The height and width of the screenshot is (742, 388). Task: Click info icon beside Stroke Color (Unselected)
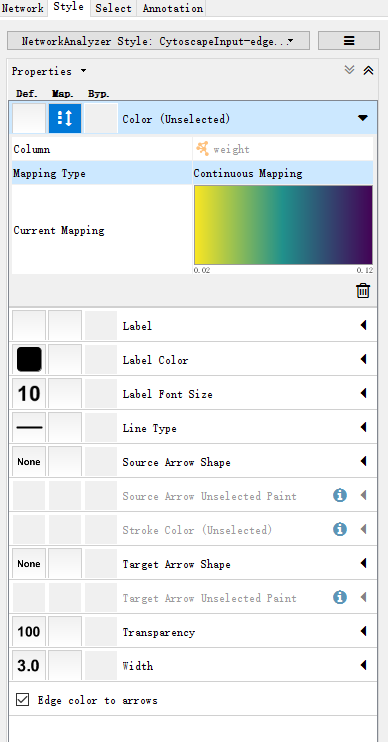340,529
